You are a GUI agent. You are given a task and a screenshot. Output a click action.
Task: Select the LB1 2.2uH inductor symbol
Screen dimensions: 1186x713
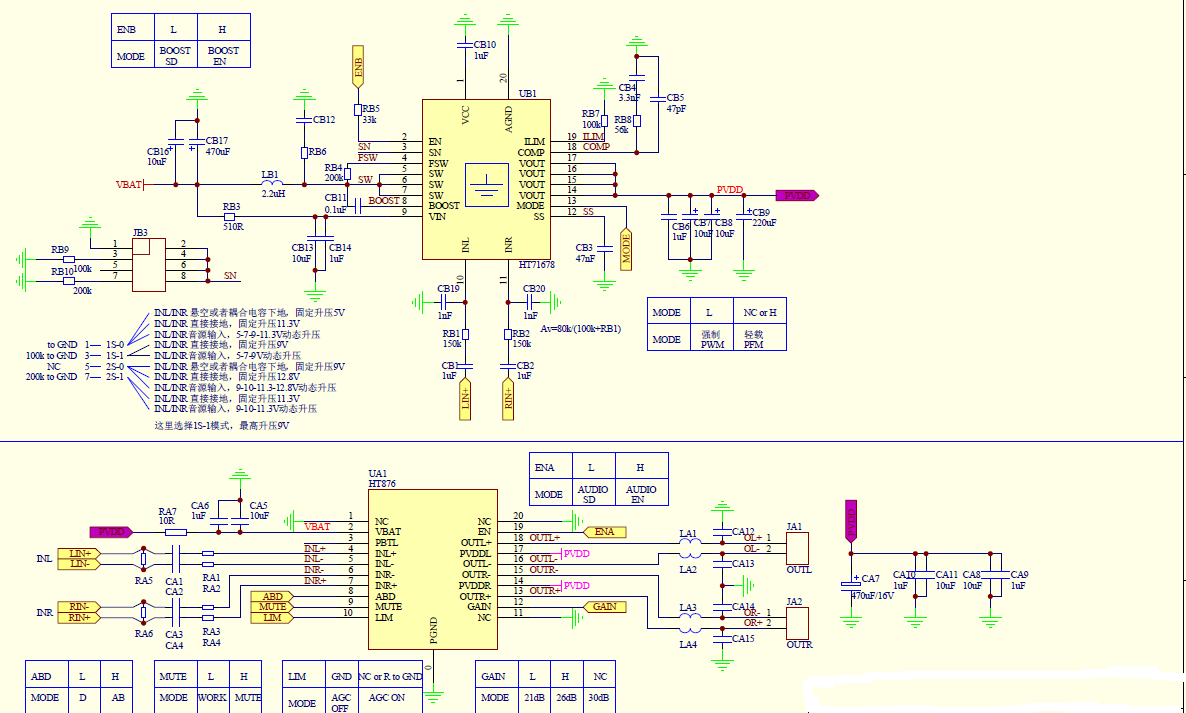tap(270, 184)
